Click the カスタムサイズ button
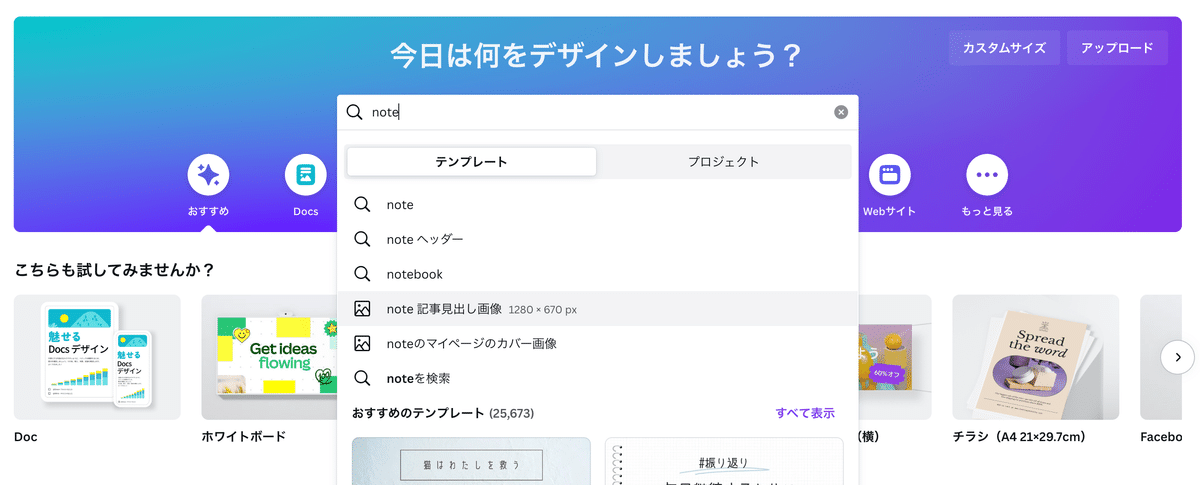 coord(1004,48)
